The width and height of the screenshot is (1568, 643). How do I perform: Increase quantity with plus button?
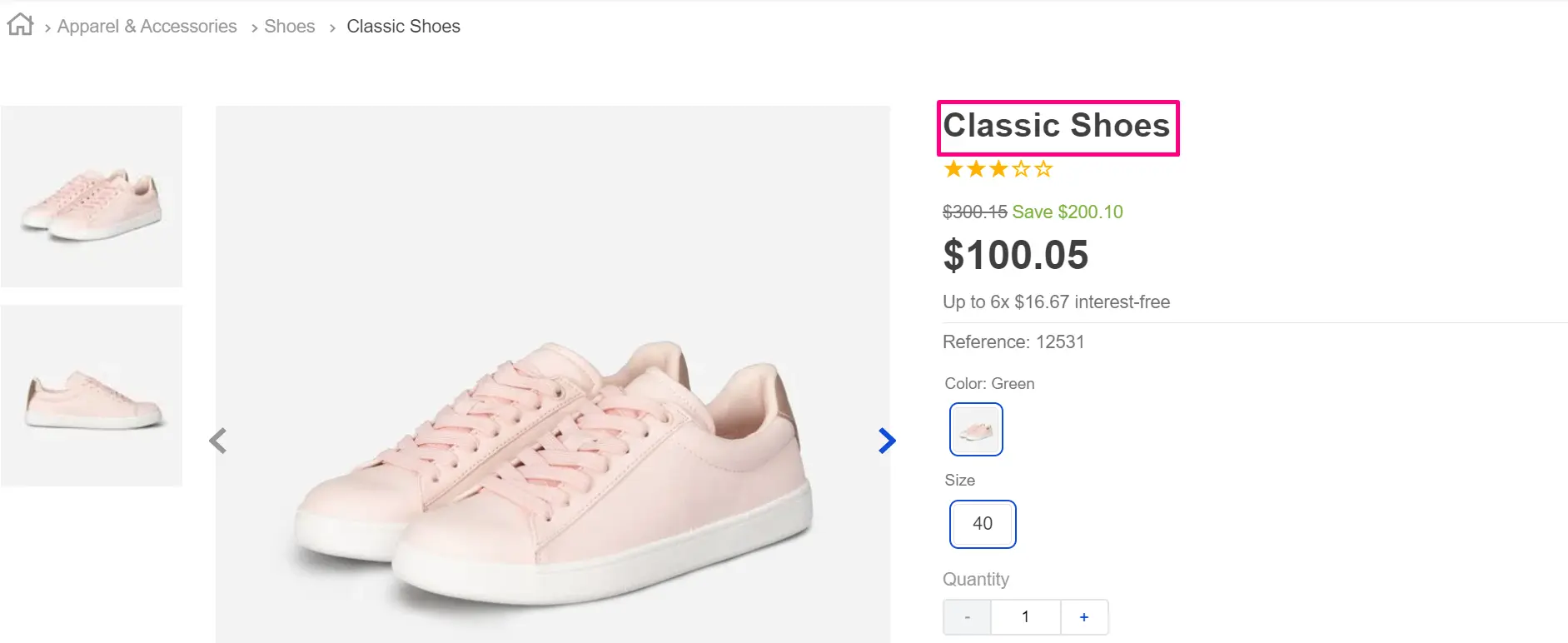[1083, 617]
